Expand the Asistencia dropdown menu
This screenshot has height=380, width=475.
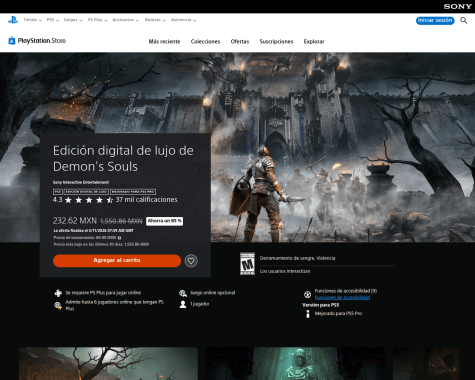pyautogui.click(x=183, y=20)
